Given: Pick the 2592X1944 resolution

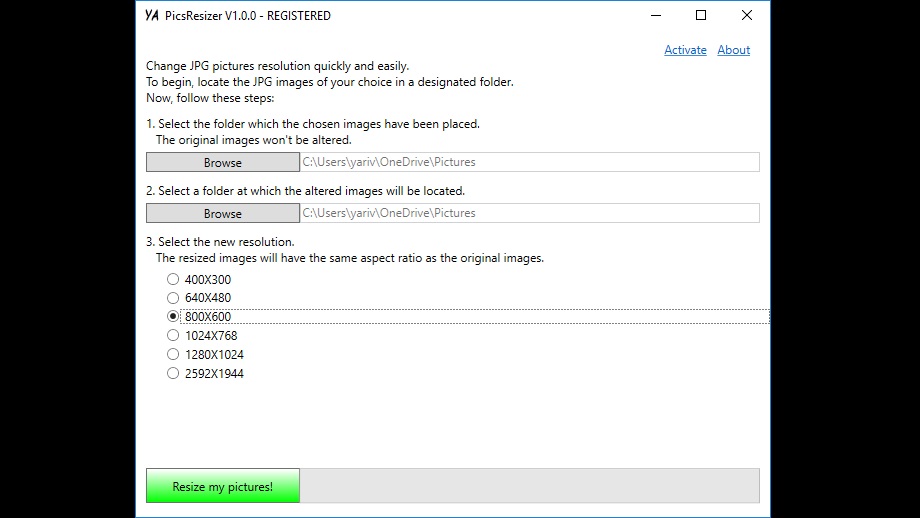Looking at the screenshot, I should (205, 373).
